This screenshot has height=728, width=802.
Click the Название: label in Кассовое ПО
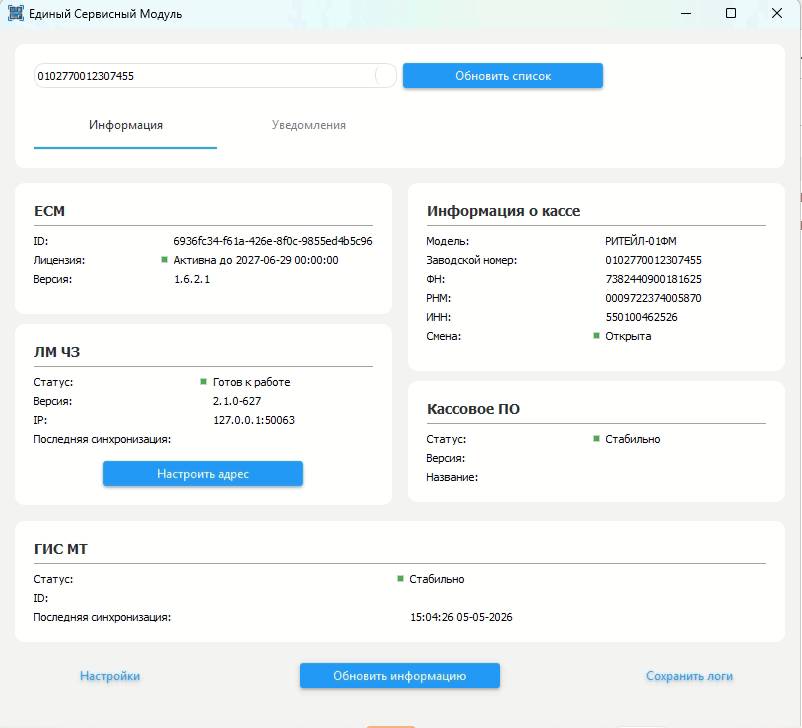click(x=452, y=477)
